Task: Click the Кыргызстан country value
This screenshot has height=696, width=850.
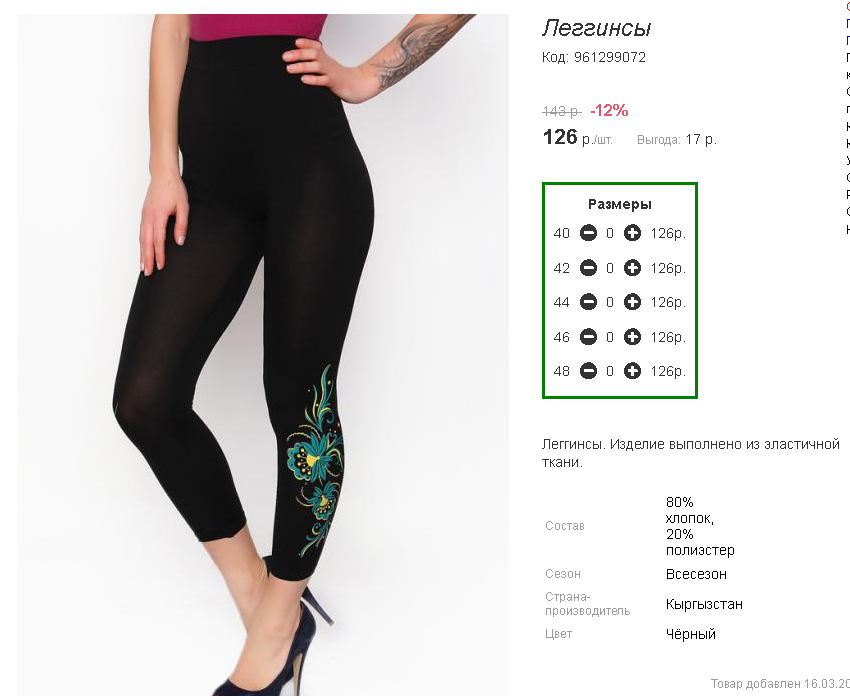Action: tap(704, 604)
